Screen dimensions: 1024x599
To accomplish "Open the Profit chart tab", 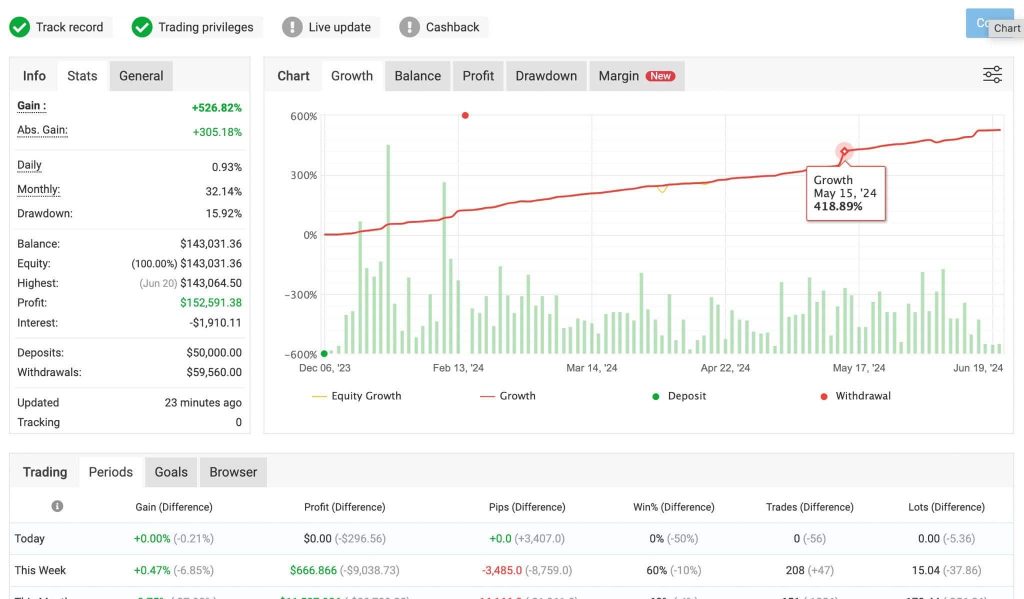I will (x=478, y=76).
